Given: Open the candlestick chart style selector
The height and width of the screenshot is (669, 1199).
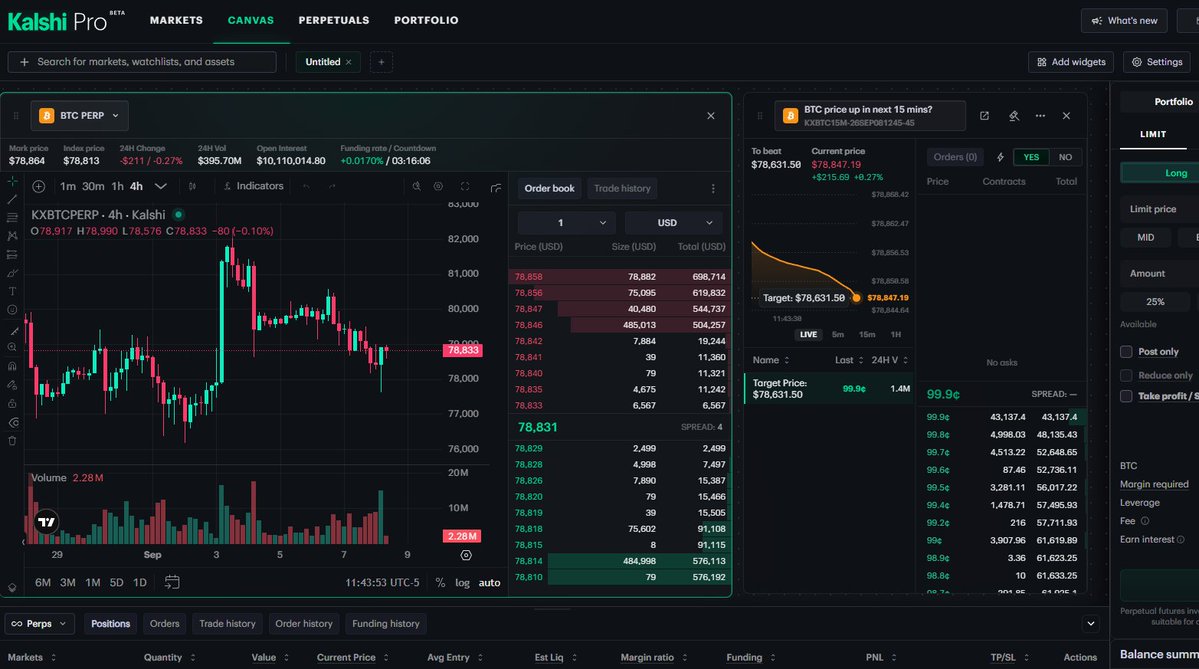Looking at the screenshot, I should tap(192, 187).
